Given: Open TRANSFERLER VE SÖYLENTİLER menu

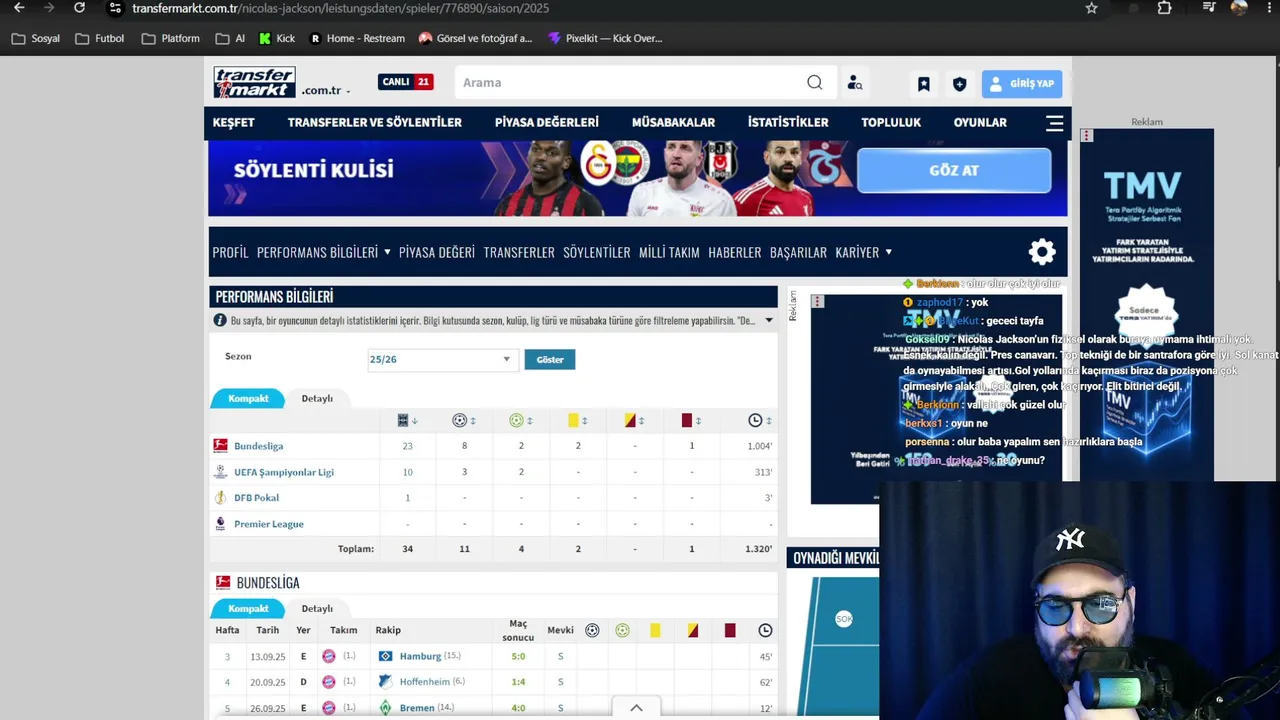Looking at the screenshot, I should pos(375,123).
